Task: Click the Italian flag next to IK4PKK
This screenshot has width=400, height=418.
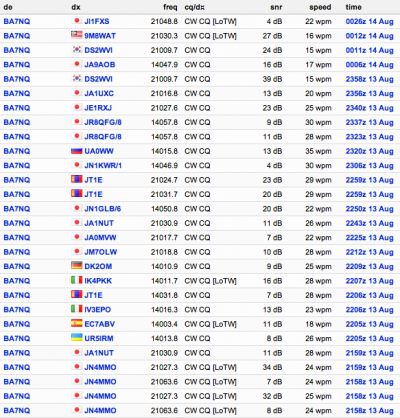Action: pos(77,280)
